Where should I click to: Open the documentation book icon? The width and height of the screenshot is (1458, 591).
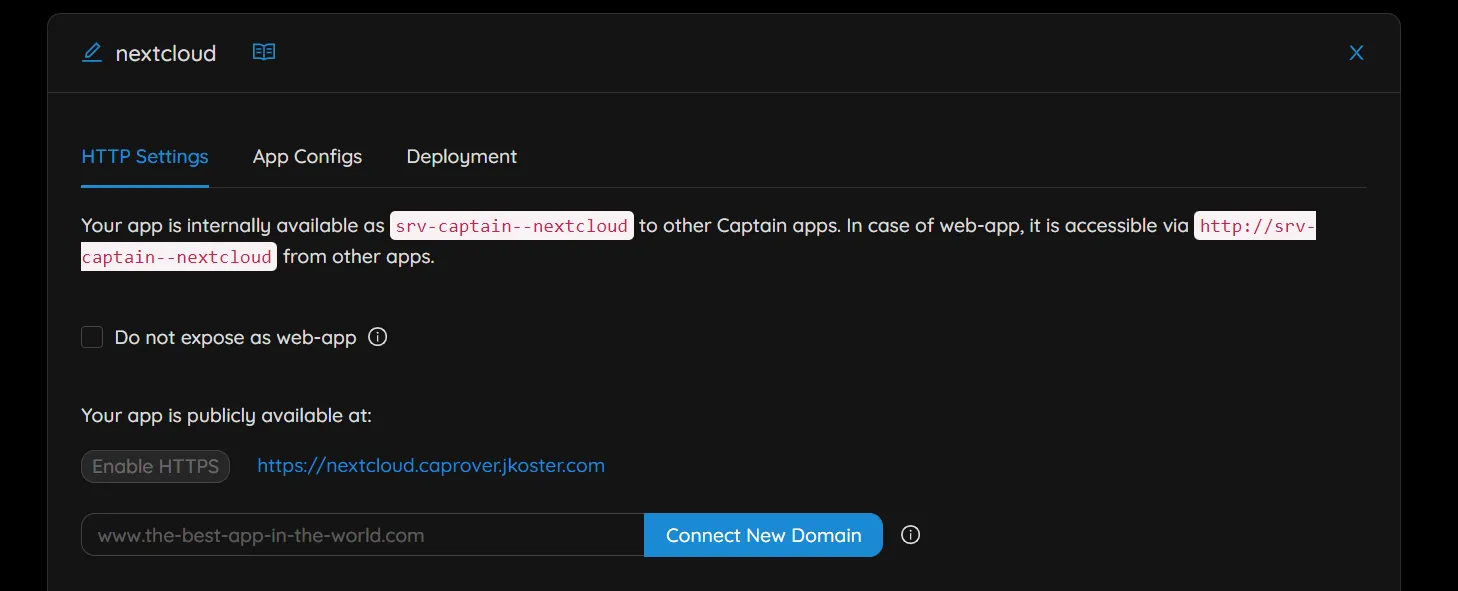(264, 52)
